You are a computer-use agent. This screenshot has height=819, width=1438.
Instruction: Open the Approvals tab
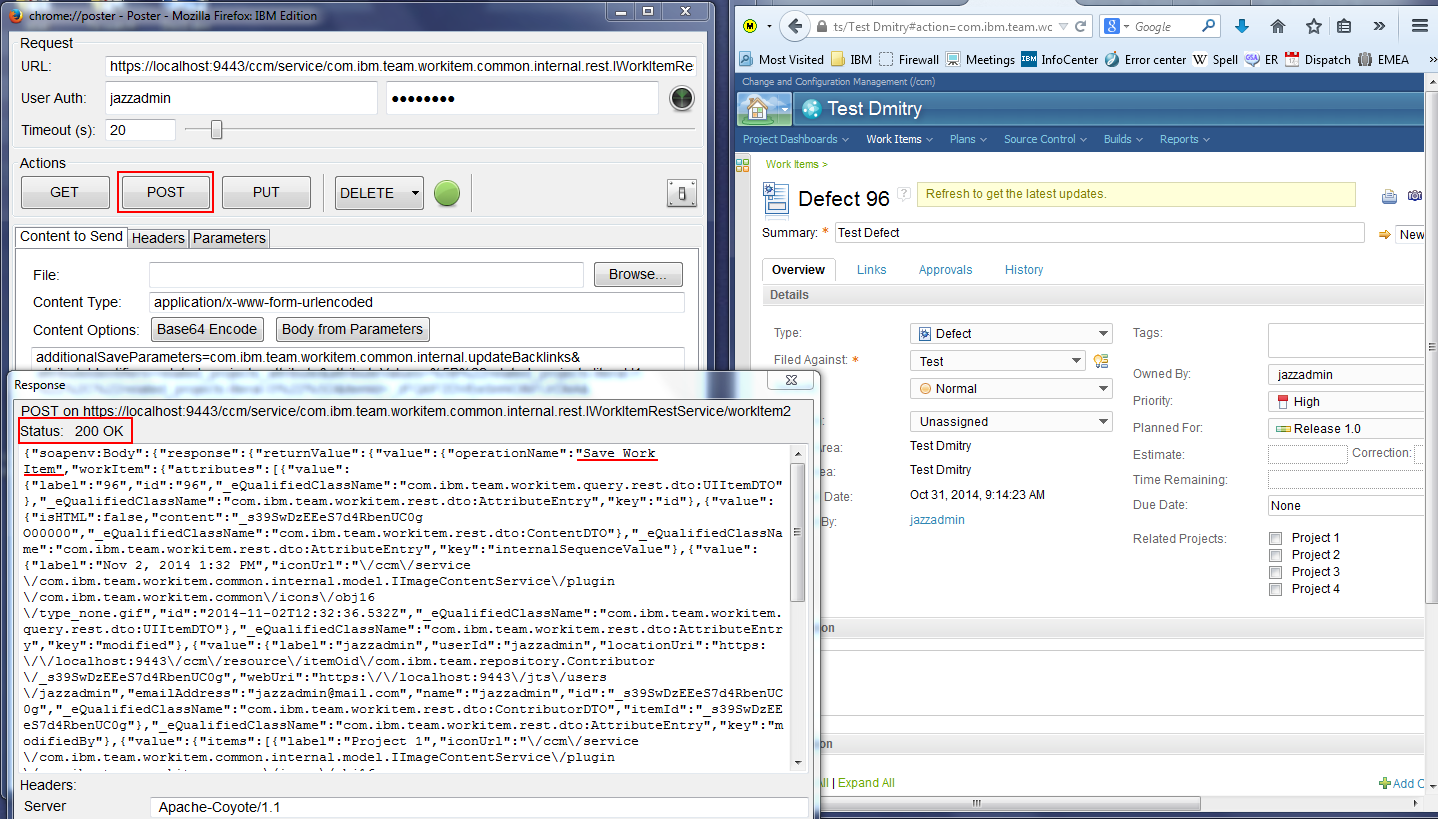pyautogui.click(x=945, y=270)
